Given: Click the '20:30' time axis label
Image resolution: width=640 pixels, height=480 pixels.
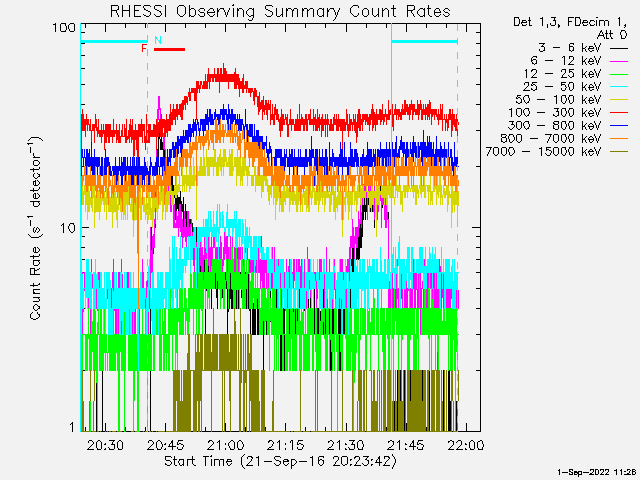Looking at the screenshot, I should click(x=105, y=445).
